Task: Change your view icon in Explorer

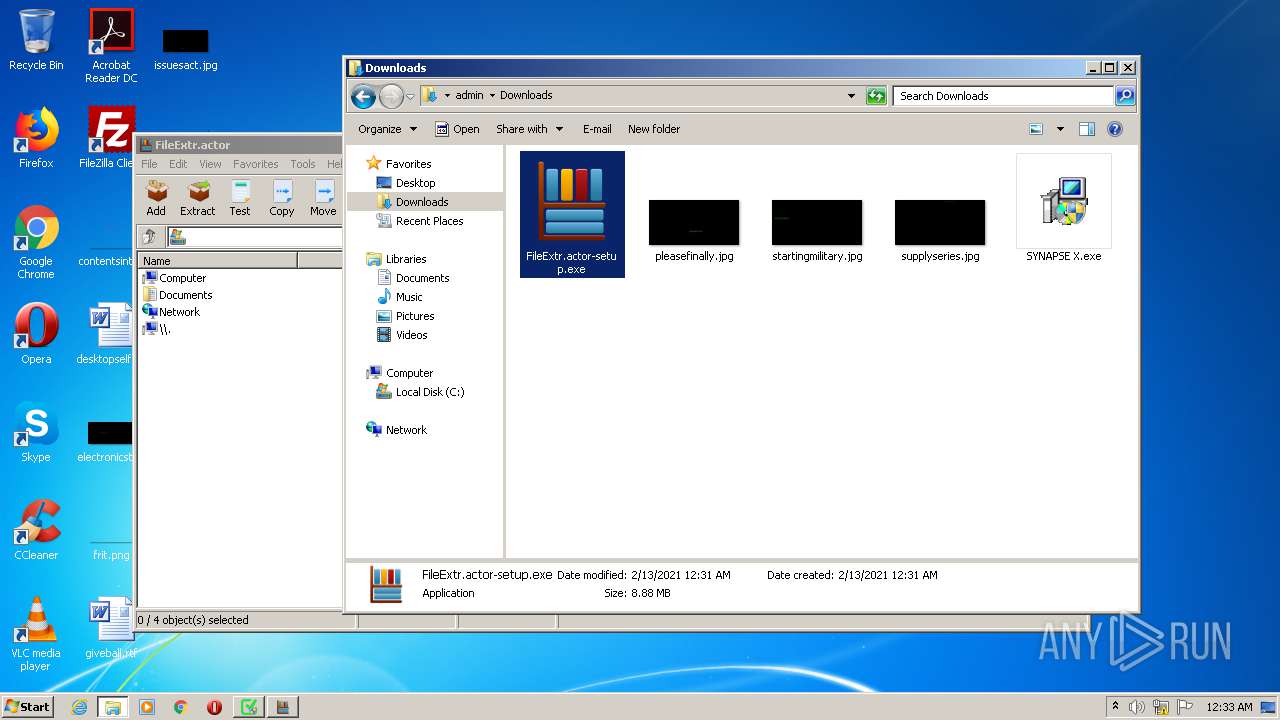Action: pyautogui.click(x=1036, y=129)
